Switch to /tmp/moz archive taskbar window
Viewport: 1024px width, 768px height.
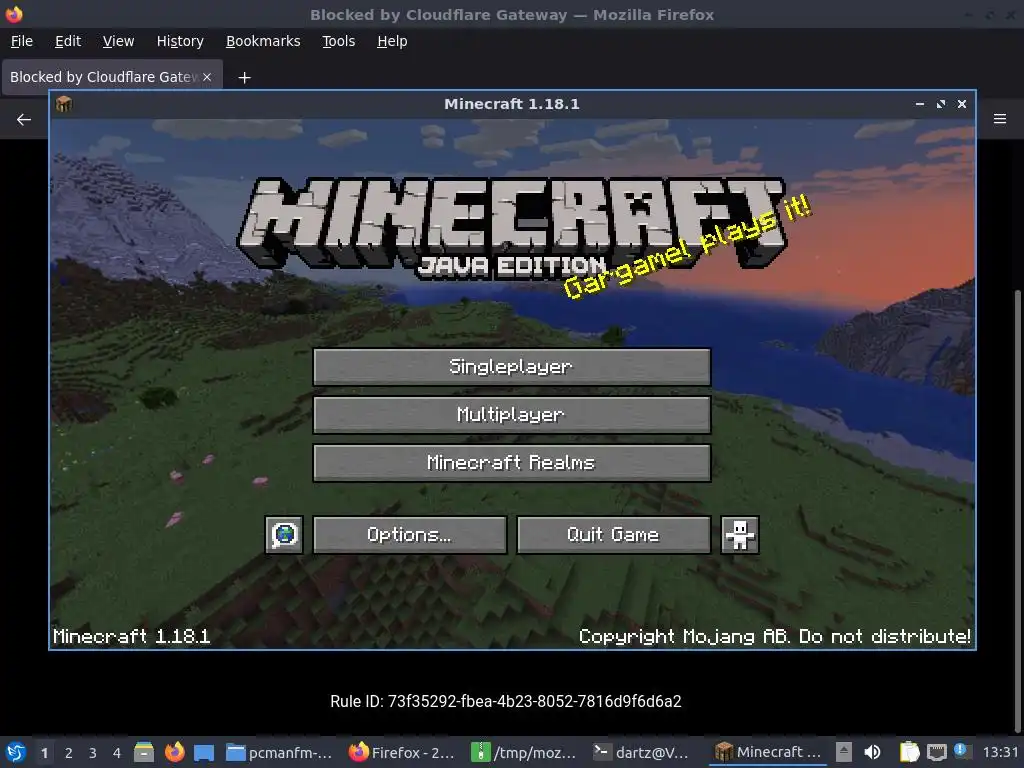point(524,752)
